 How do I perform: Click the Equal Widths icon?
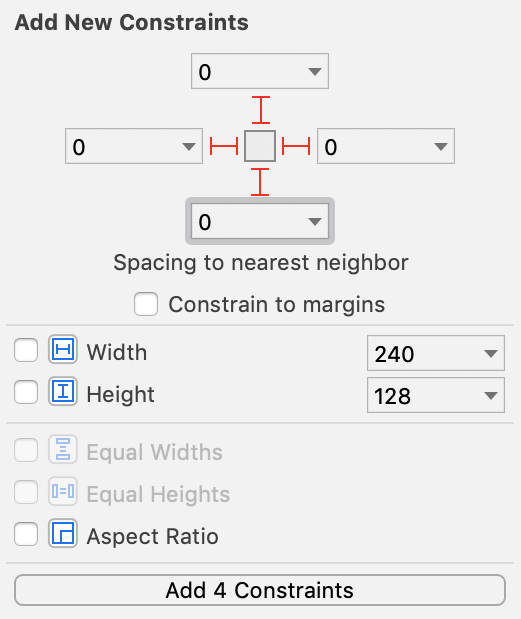pyautogui.click(x=63, y=449)
